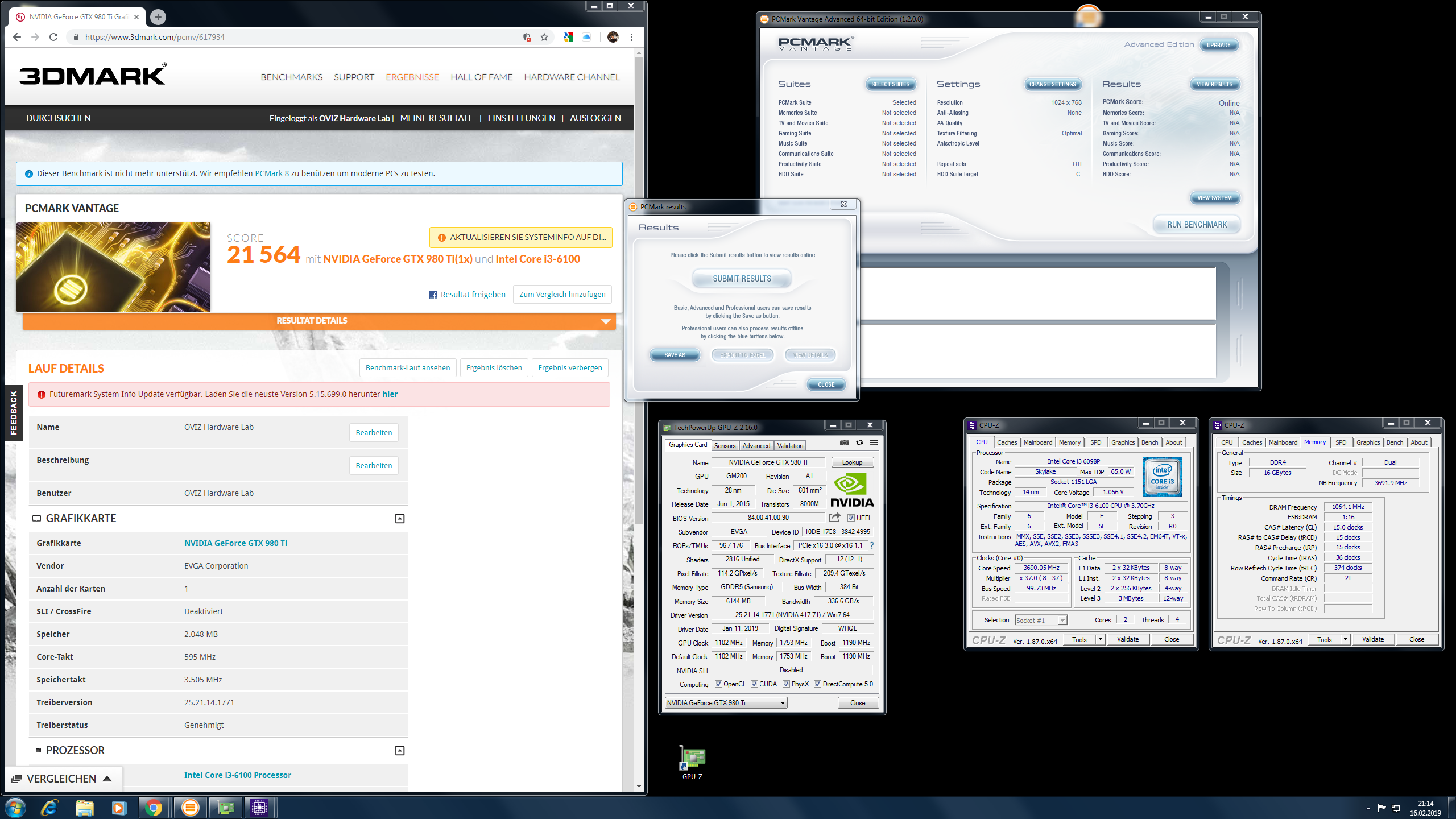Toggle the UEFI checkbox in GPU-Z

[x=851, y=518]
